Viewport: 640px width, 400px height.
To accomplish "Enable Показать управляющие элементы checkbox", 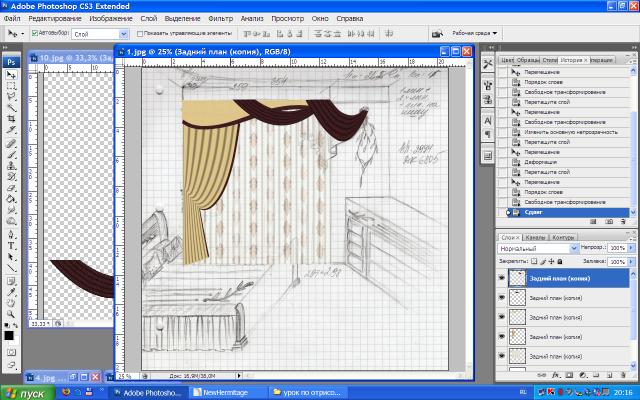I will coord(140,34).
